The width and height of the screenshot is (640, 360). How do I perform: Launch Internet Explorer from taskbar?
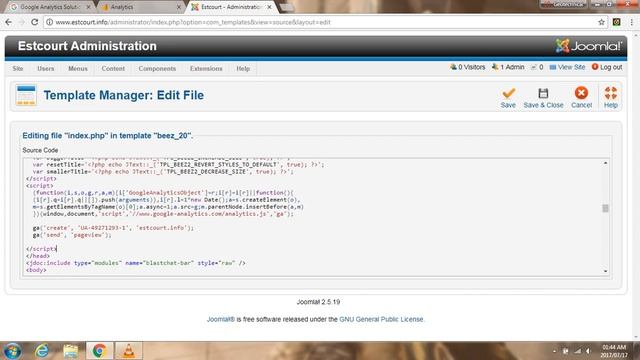point(42,351)
